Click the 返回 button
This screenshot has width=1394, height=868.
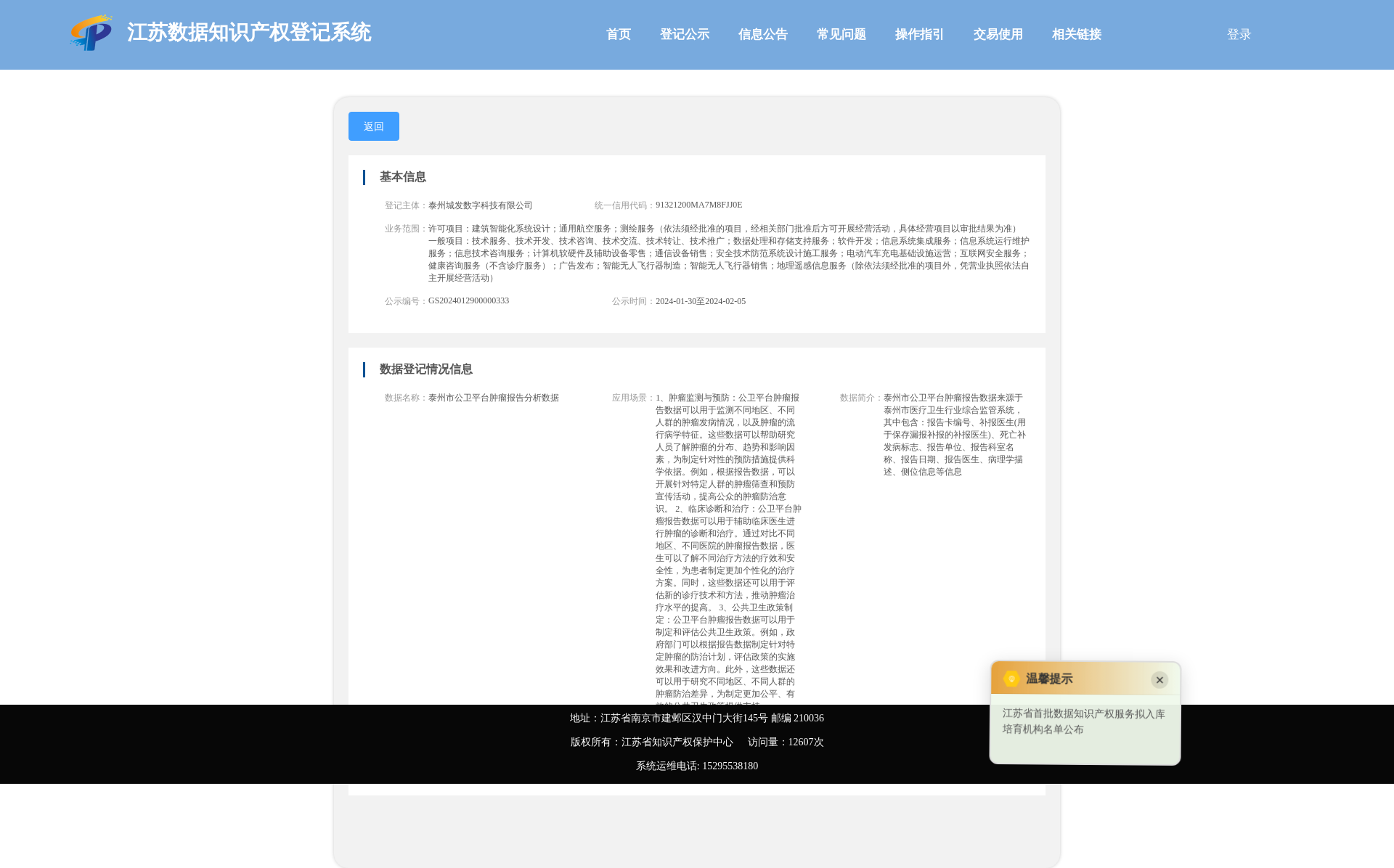(x=374, y=126)
